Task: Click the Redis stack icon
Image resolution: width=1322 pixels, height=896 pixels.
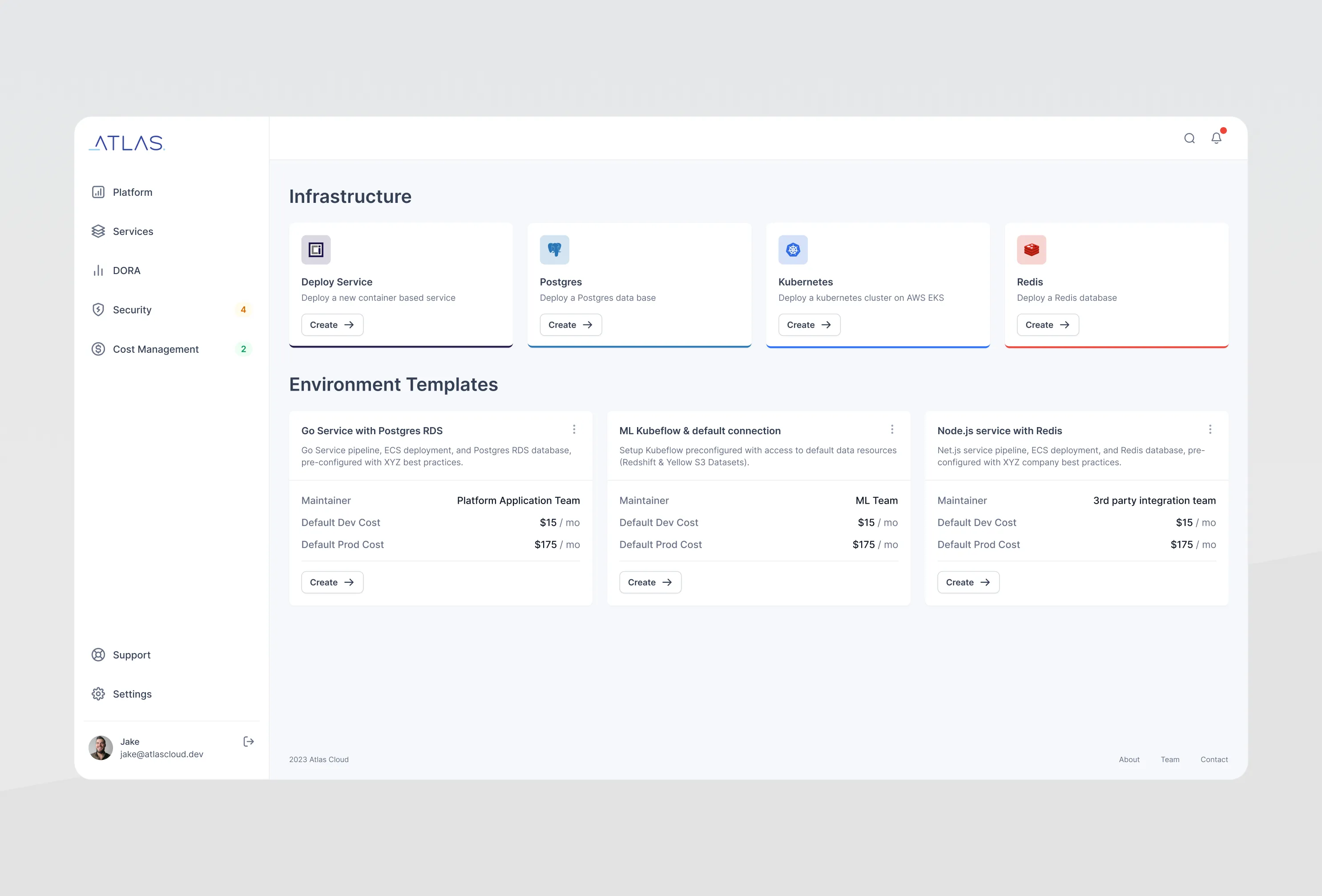Action: 1032,250
